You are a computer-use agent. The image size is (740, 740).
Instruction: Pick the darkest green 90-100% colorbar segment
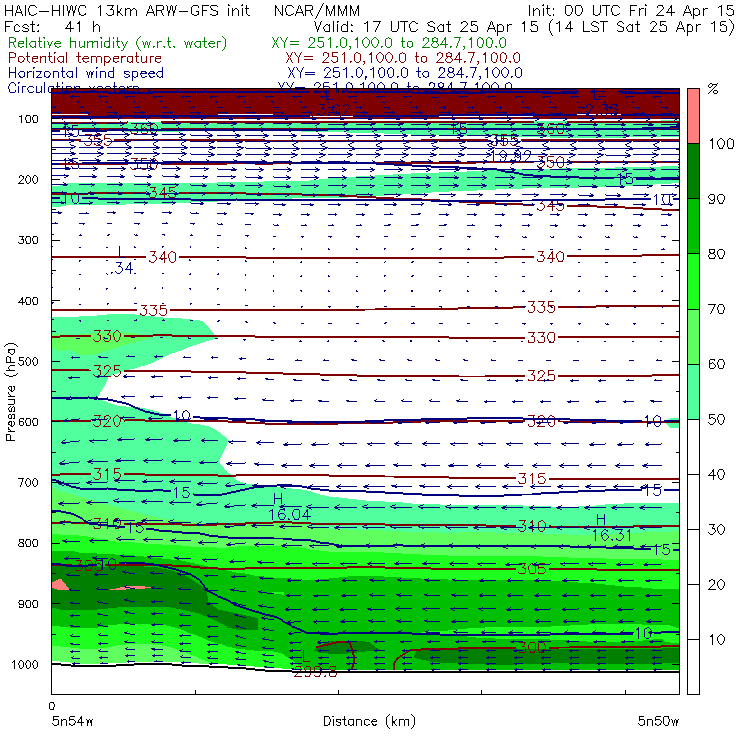(693, 171)
